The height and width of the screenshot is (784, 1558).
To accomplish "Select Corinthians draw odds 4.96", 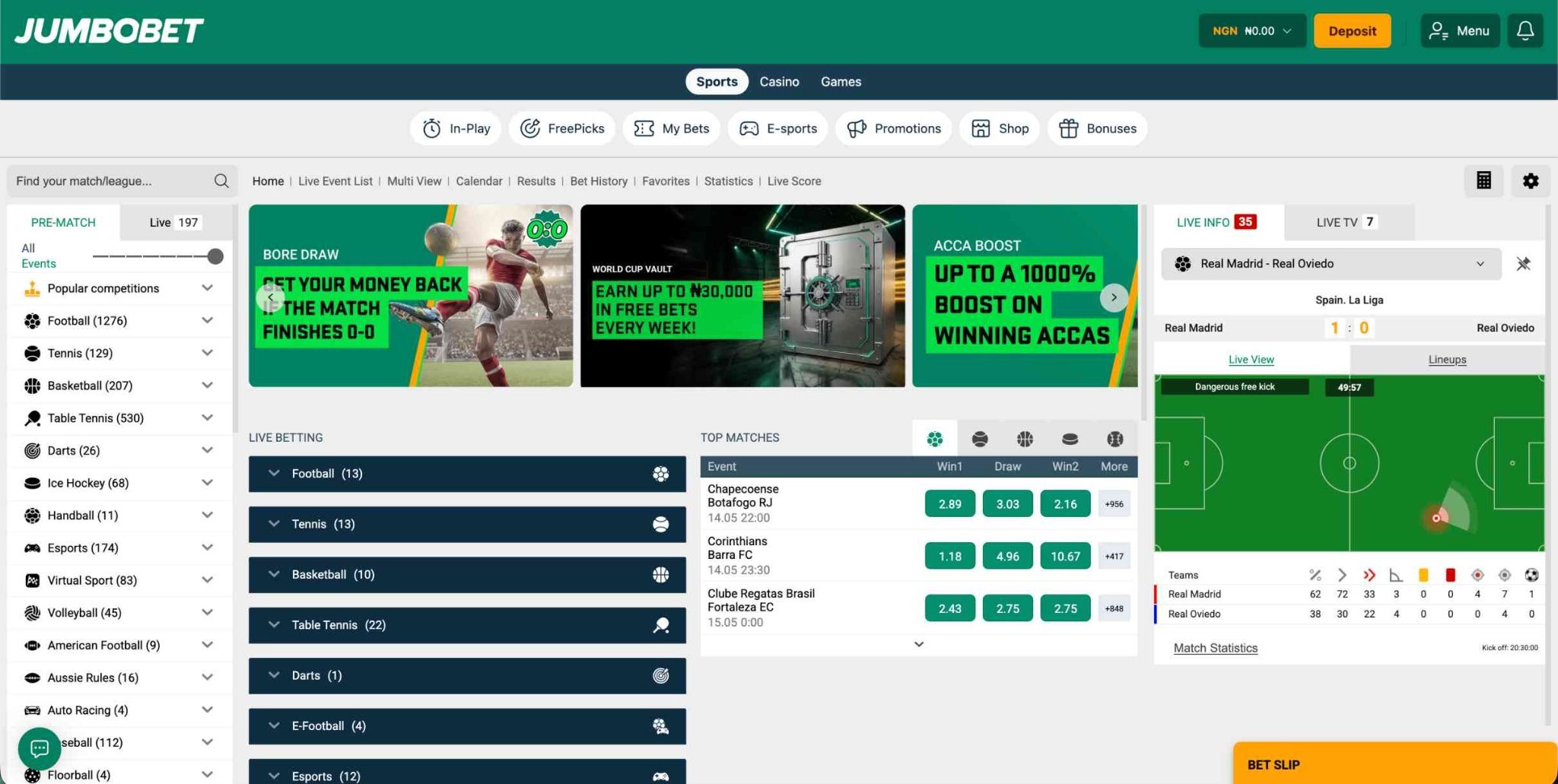I will tap(1008, 557).
